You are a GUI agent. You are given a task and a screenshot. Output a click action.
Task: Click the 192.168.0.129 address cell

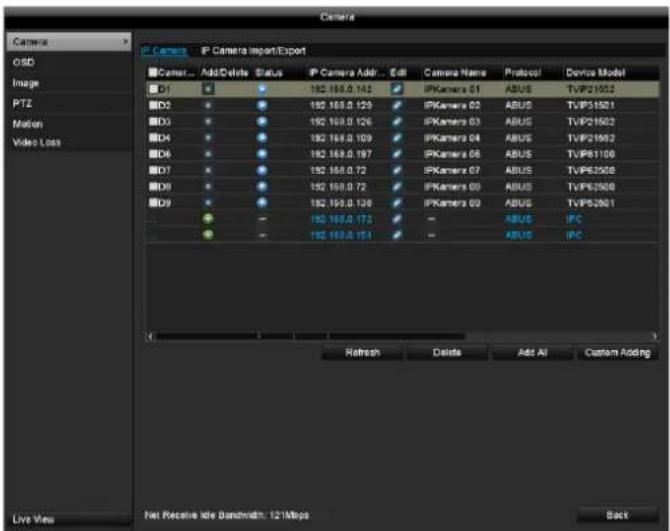click(341, 105)
